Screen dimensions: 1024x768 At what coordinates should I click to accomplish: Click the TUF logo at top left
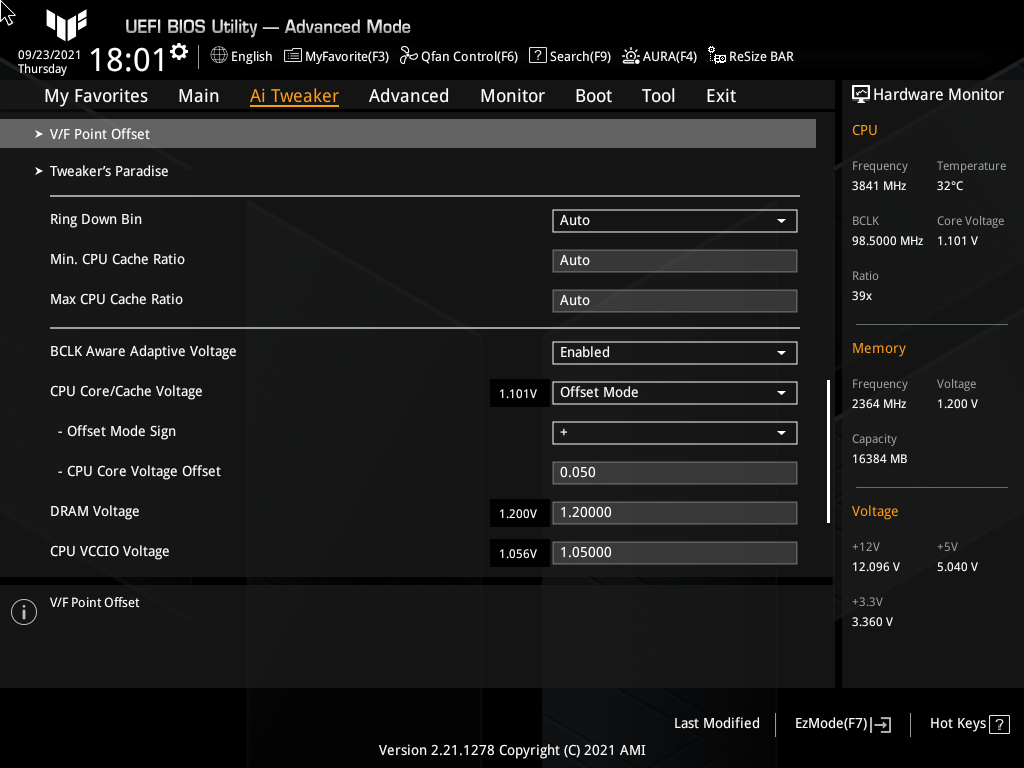(67, 25)
